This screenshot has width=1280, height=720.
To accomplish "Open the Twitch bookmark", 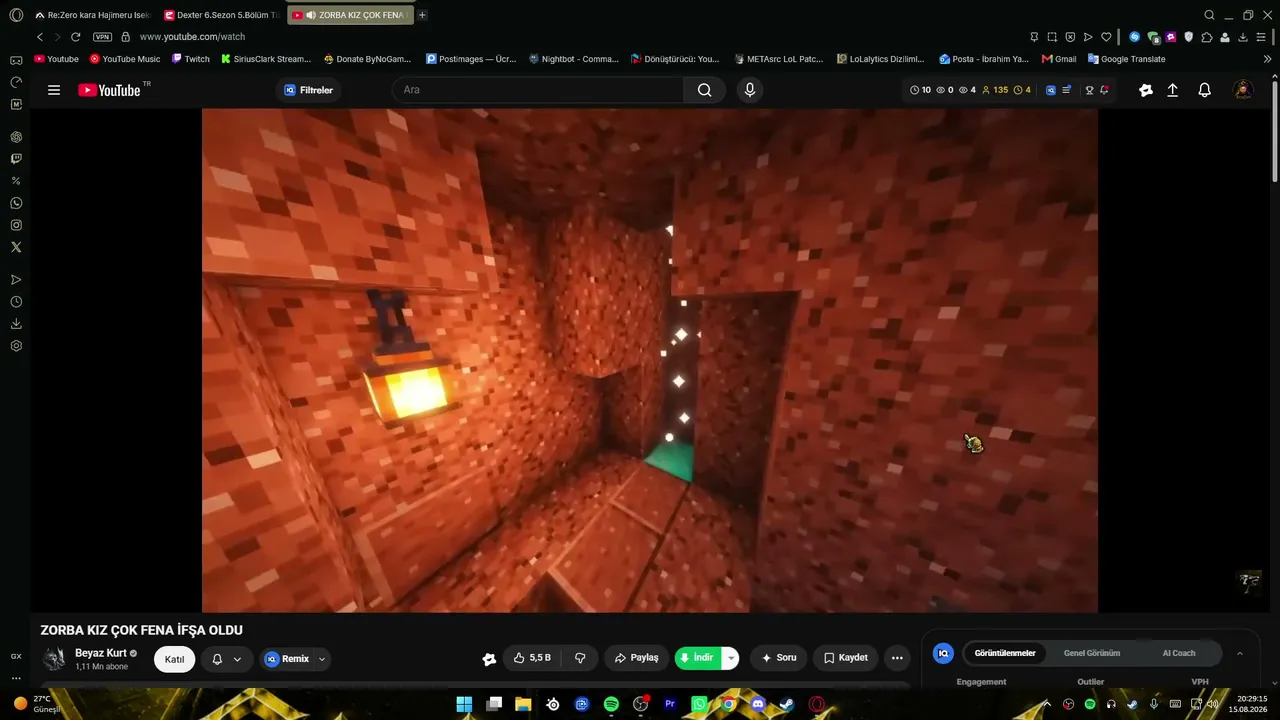I will pos(190,59).
